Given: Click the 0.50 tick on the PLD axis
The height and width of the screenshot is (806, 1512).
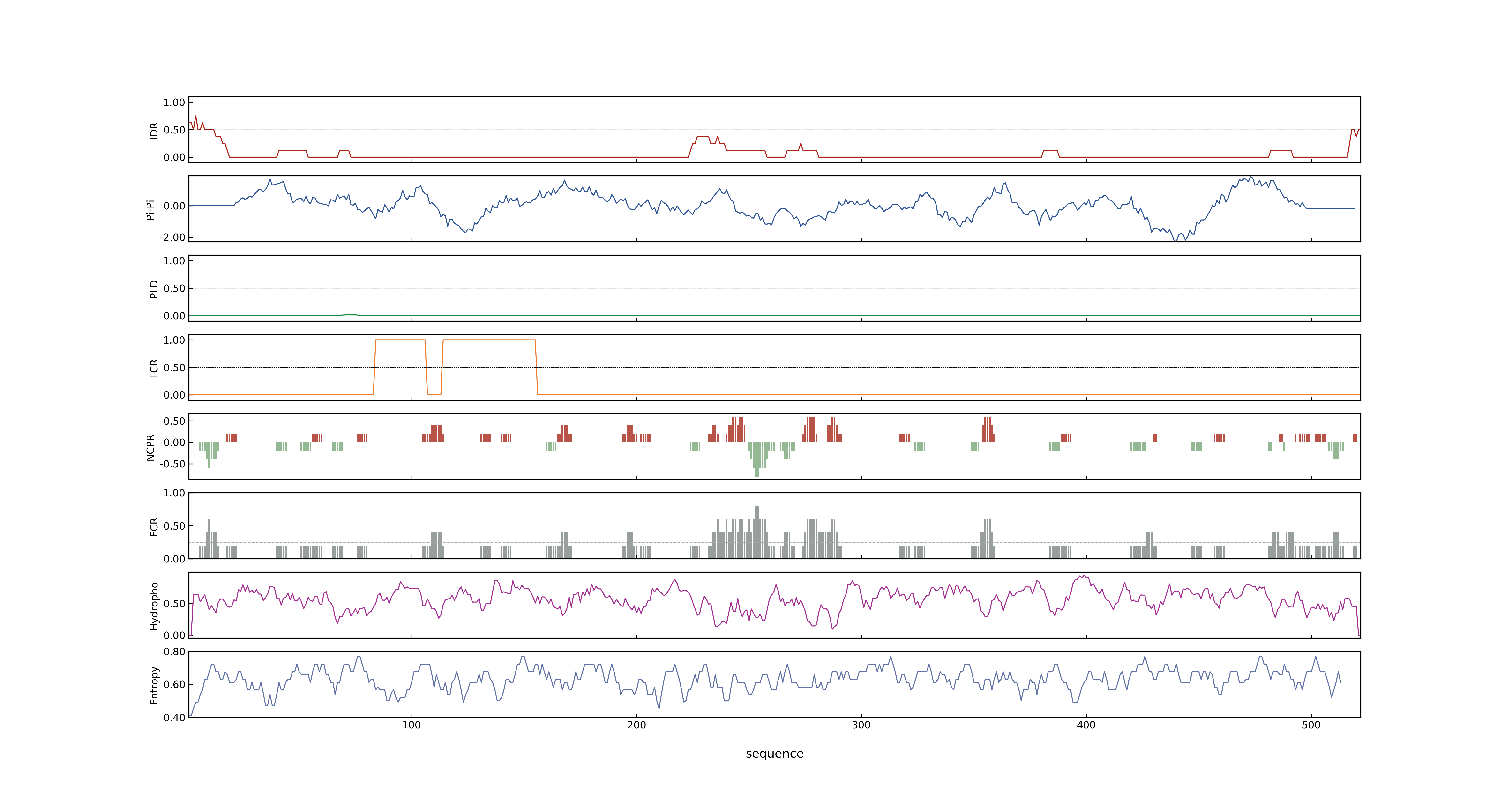Looking at the screenshot, I should tap(174, 288).
